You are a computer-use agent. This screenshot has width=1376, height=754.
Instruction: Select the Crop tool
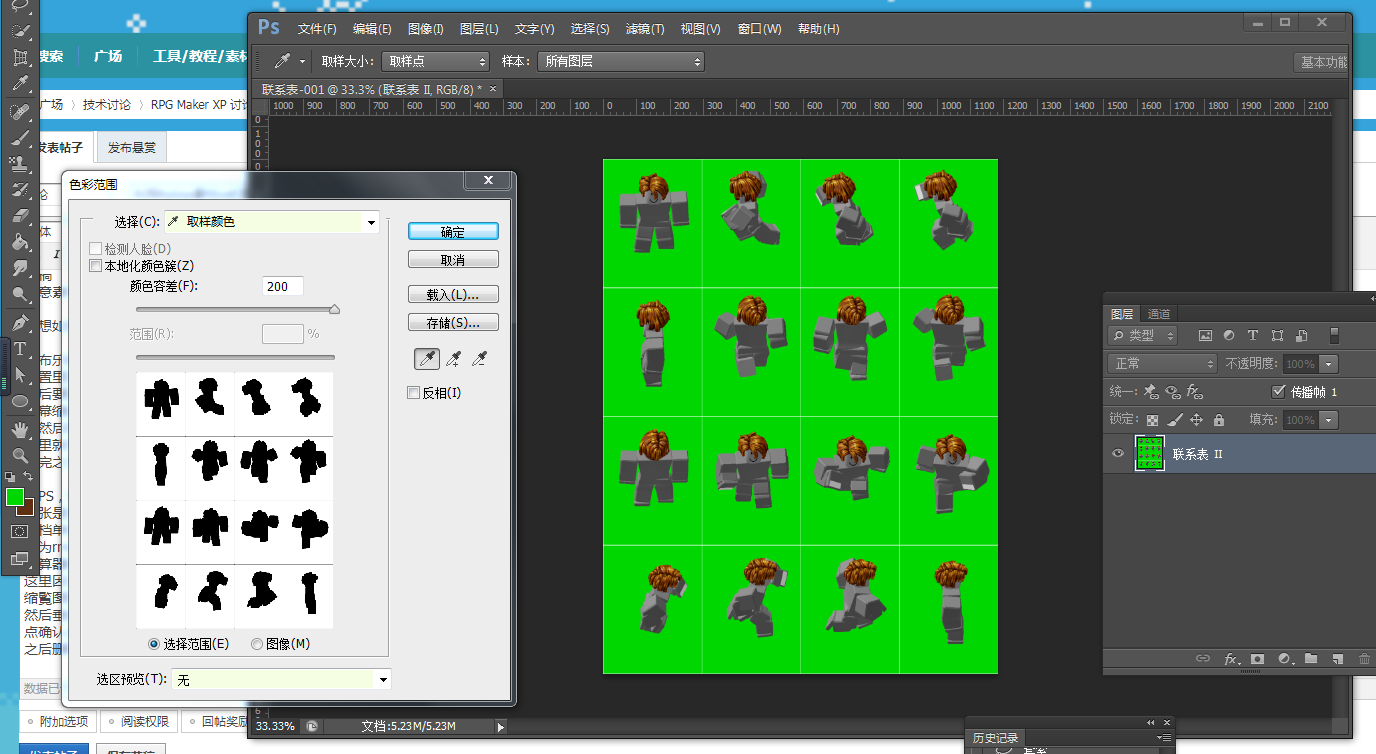coord(19,57)
